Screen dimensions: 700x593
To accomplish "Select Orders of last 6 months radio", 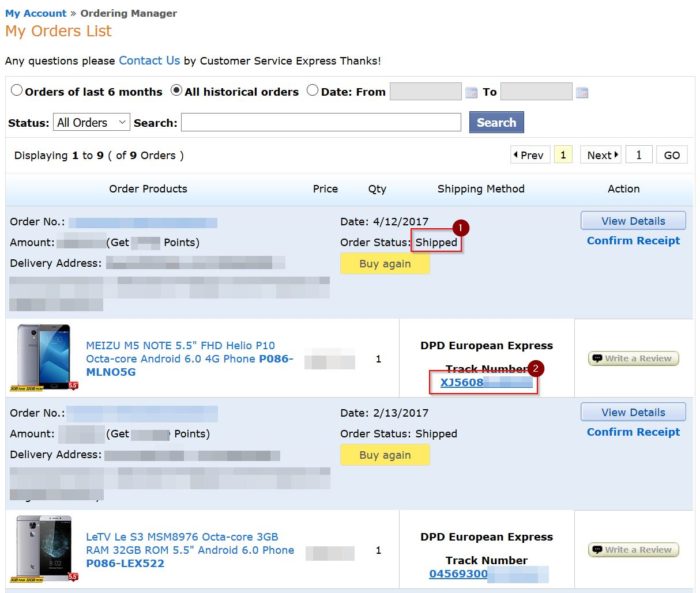I will click(17, 90).
